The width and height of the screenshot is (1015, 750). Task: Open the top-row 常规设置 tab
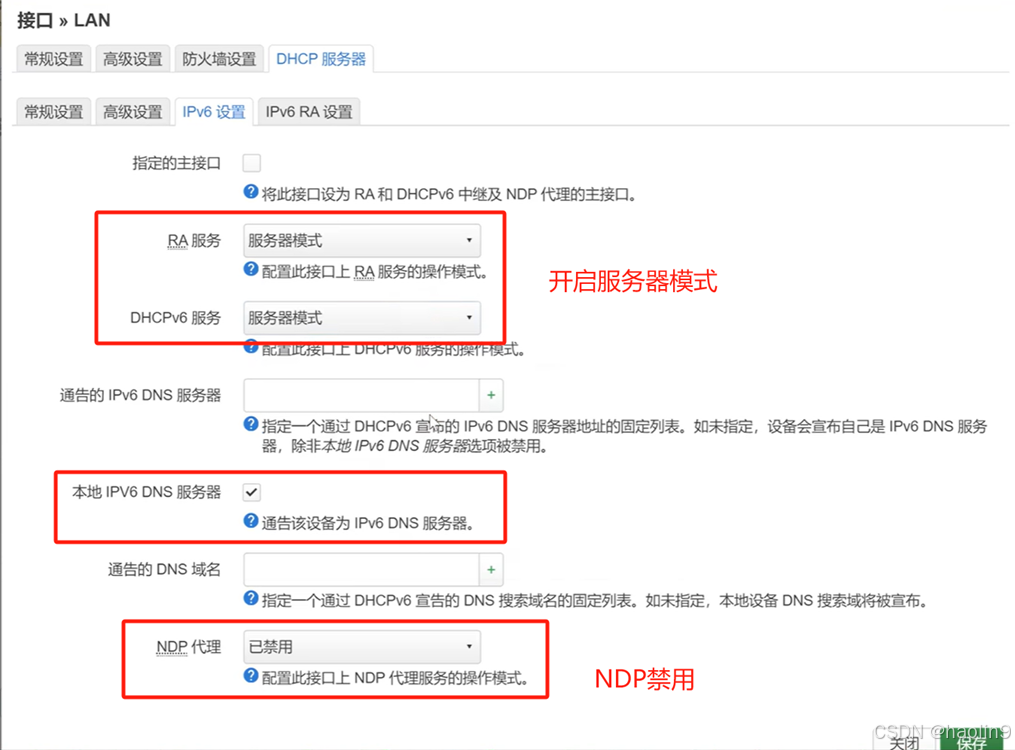pyautogui.click(x=54, y=59)
